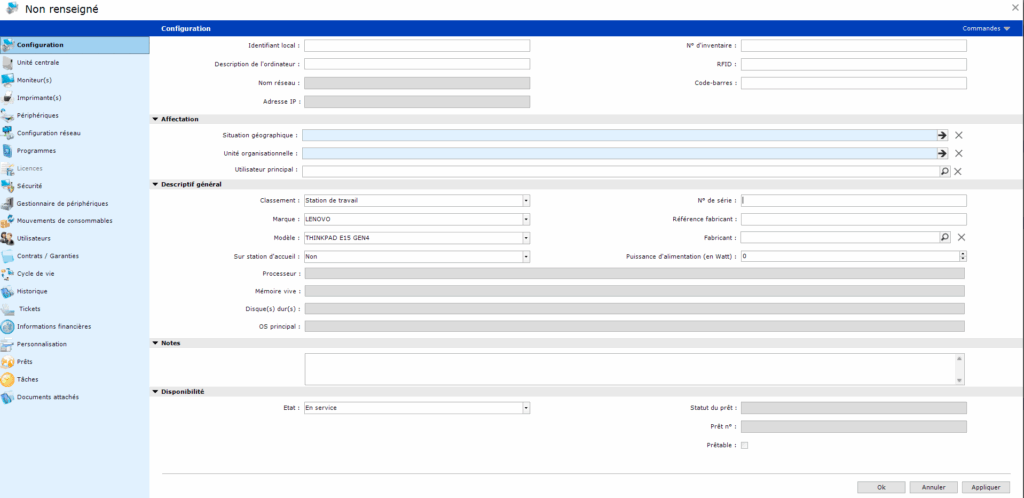Collapse the Disponibilité section
1024x498 pixels.
point(155,392)
